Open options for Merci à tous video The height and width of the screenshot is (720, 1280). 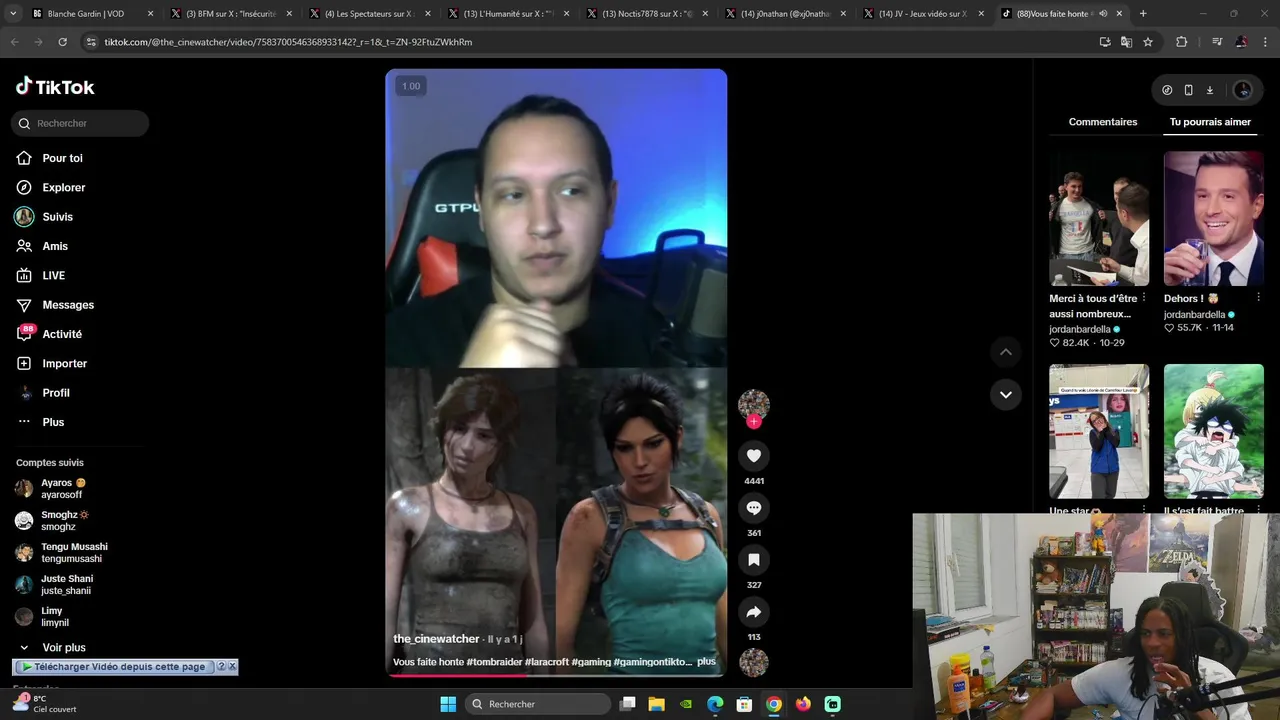pyautogui.click(x=1144, y=298)
